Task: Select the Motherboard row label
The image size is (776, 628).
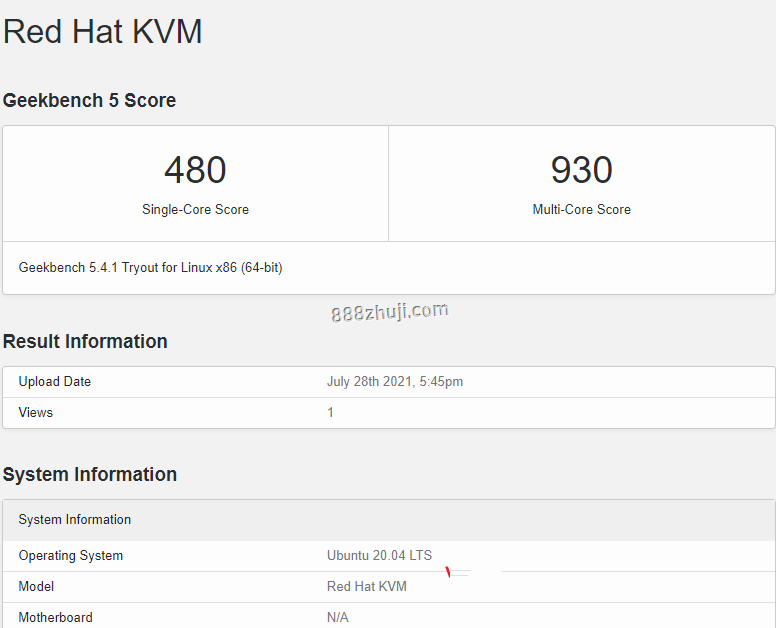Action: coord(55,618)
